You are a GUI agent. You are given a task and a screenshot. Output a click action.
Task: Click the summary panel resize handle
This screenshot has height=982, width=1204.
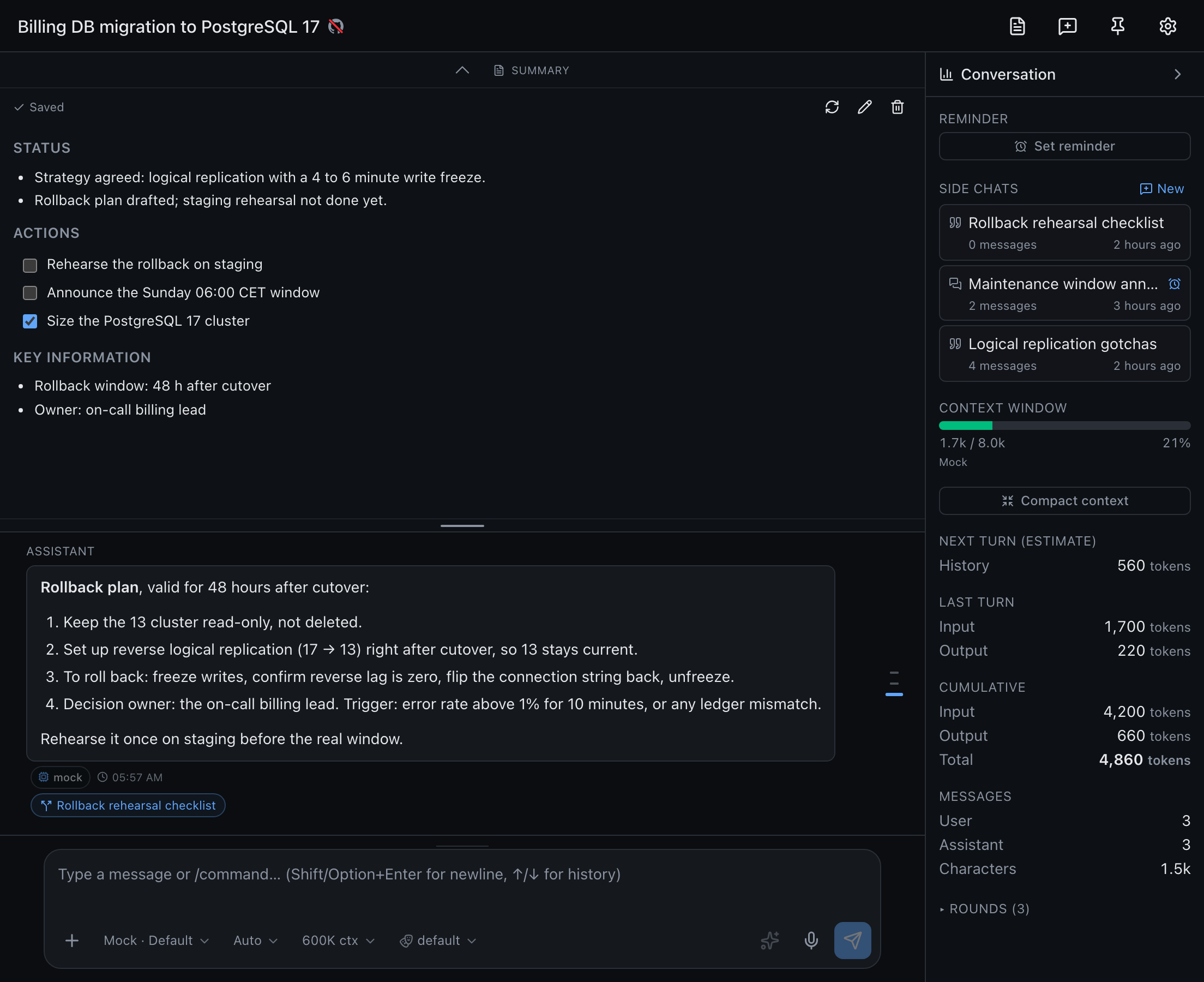[x=462, y=525]
